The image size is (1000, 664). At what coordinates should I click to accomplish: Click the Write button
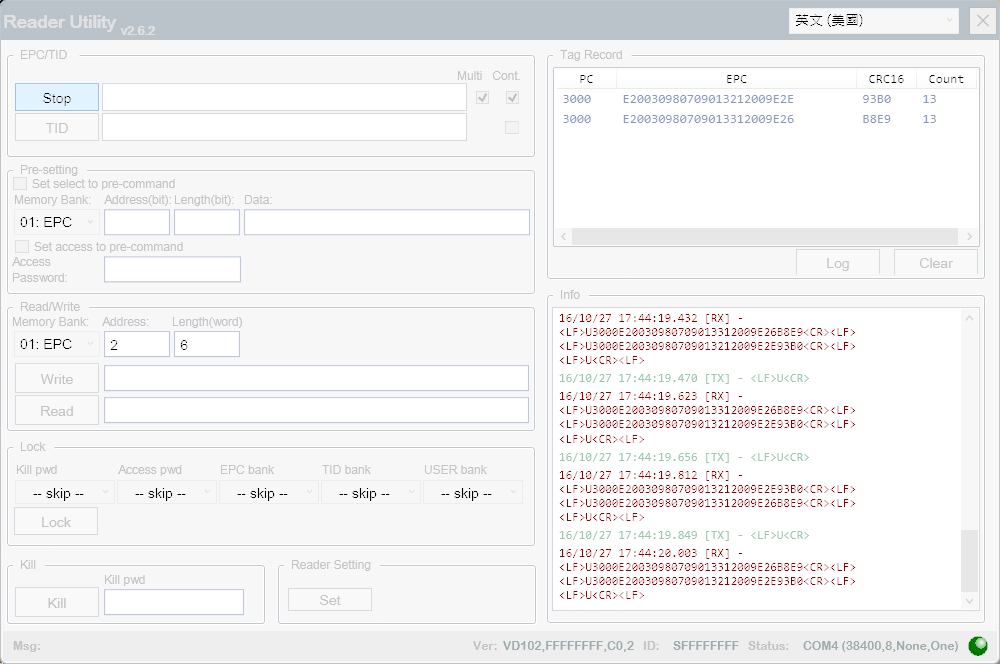(57, 379)
